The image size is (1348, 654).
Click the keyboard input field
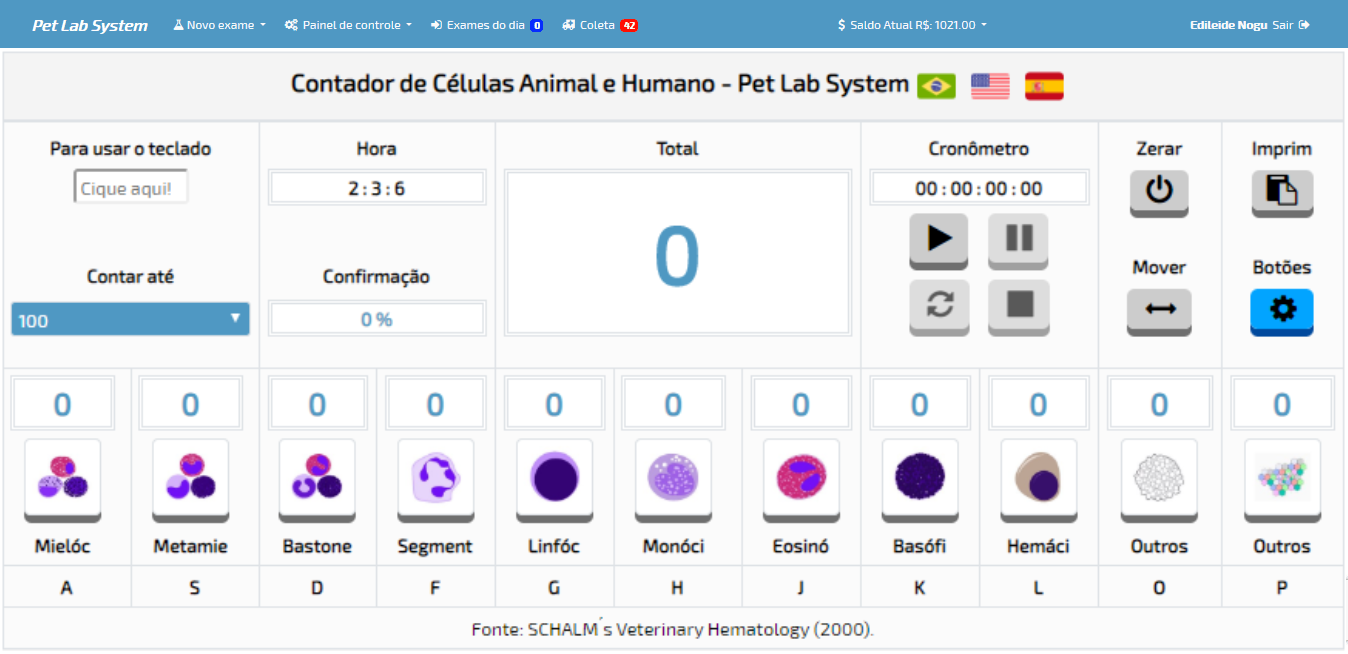tap(131, 188)
